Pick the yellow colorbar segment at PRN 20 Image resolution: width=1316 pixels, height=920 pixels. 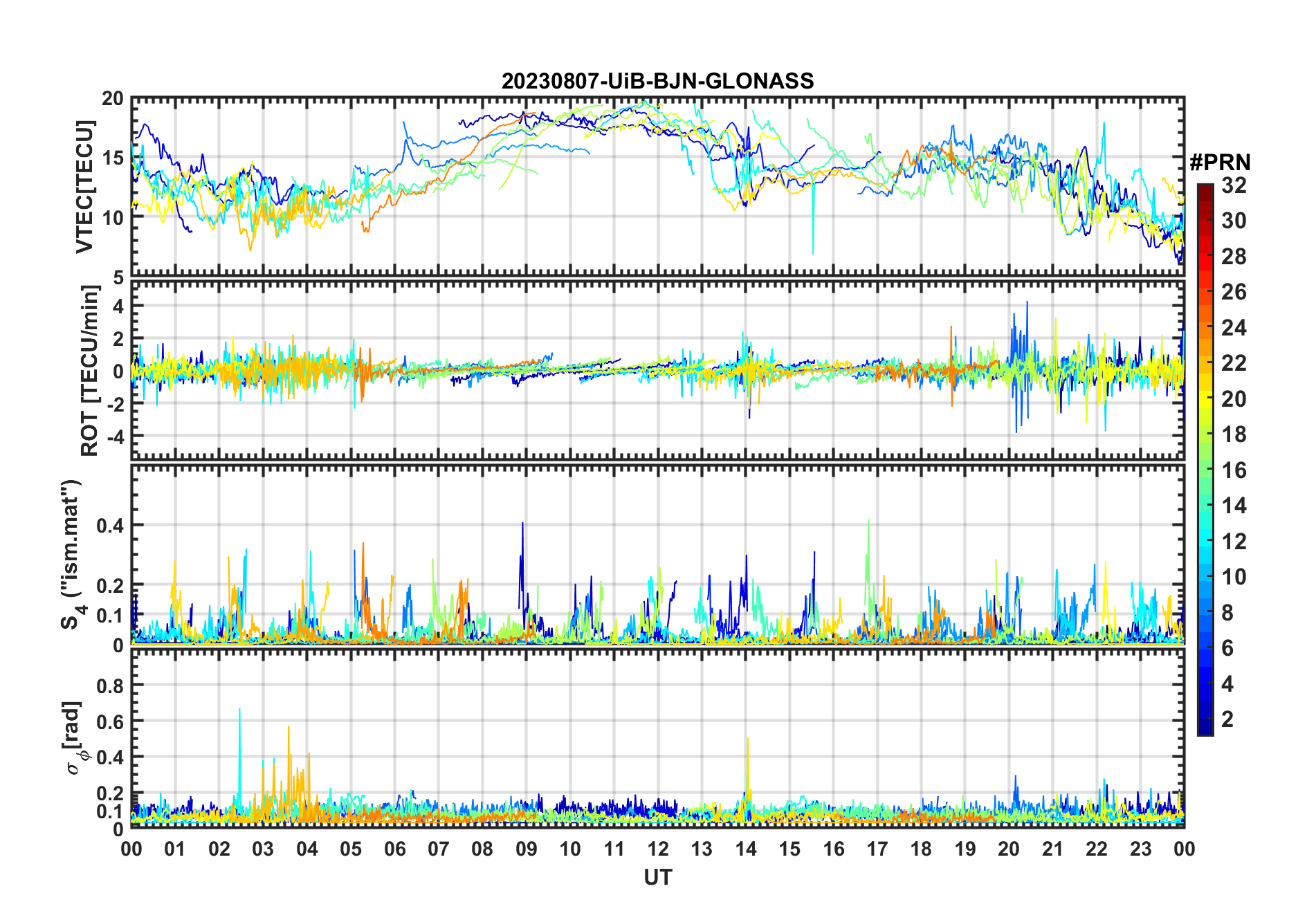coord(1205,399)
